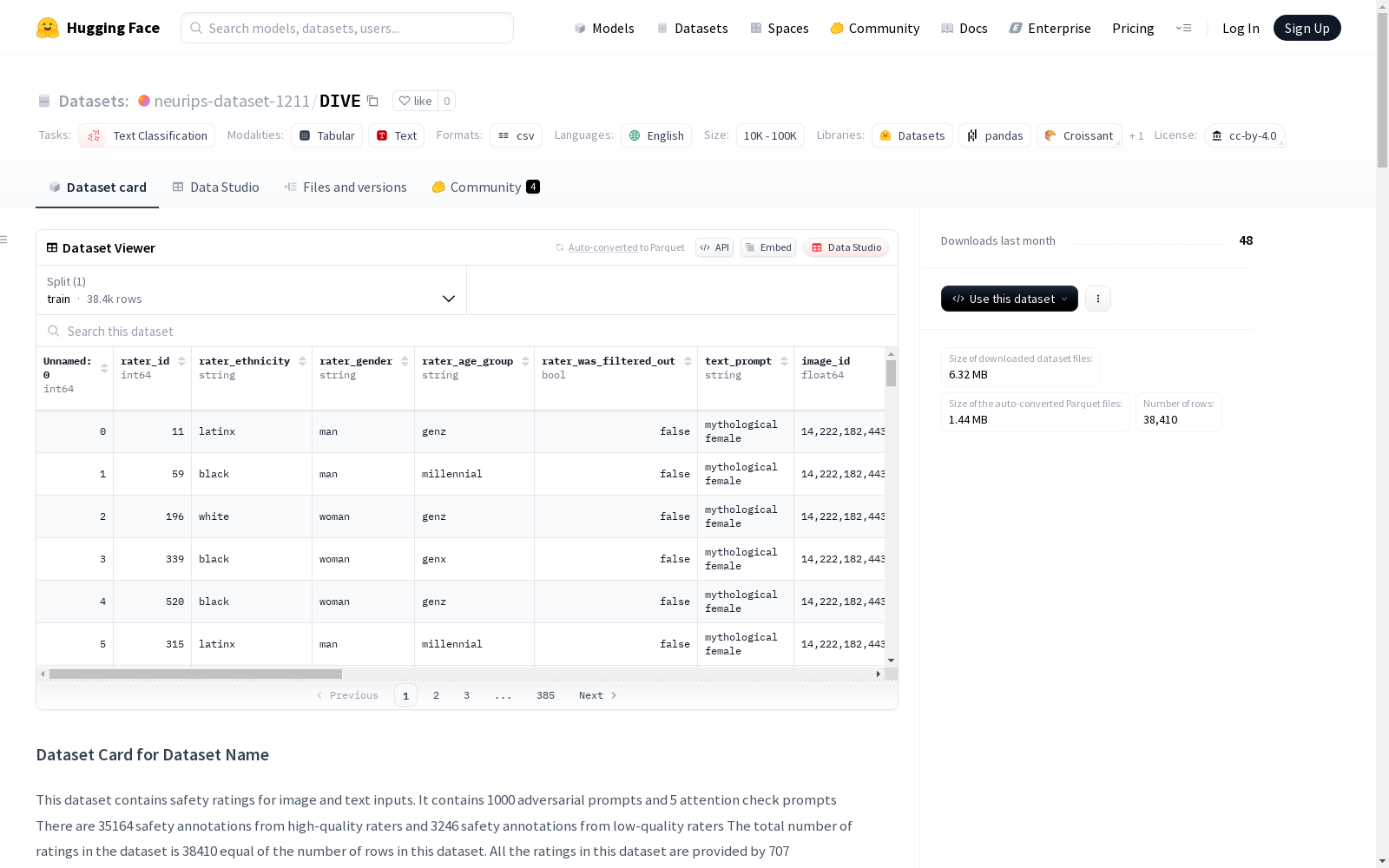Select the Tabular modality tag
The image size is (1389, 868).
tap(326, 135)
